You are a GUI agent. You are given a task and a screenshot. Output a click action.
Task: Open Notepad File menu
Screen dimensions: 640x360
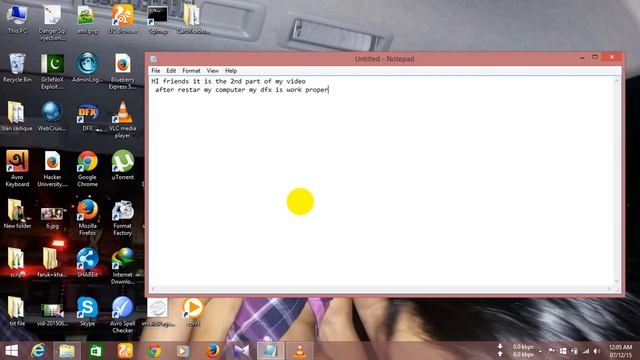point(156,71)
